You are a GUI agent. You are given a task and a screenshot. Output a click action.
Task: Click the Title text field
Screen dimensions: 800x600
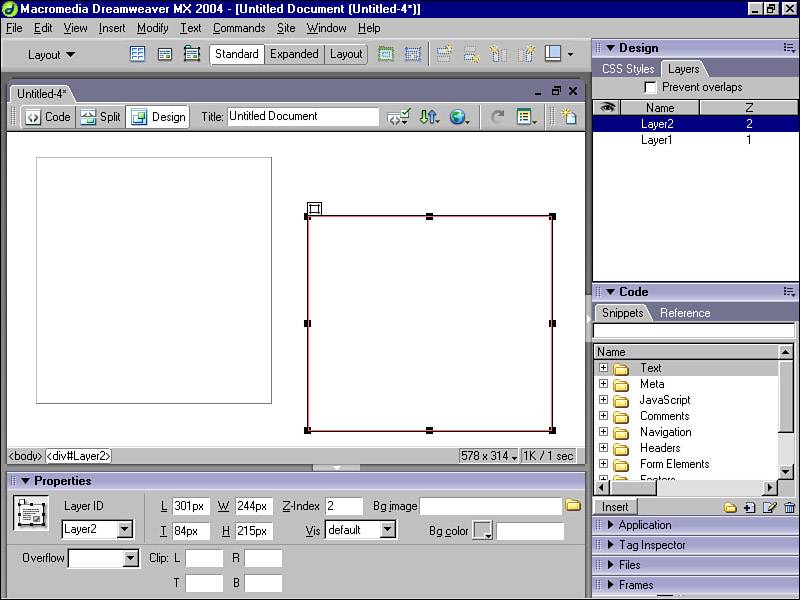click(302, 117)
